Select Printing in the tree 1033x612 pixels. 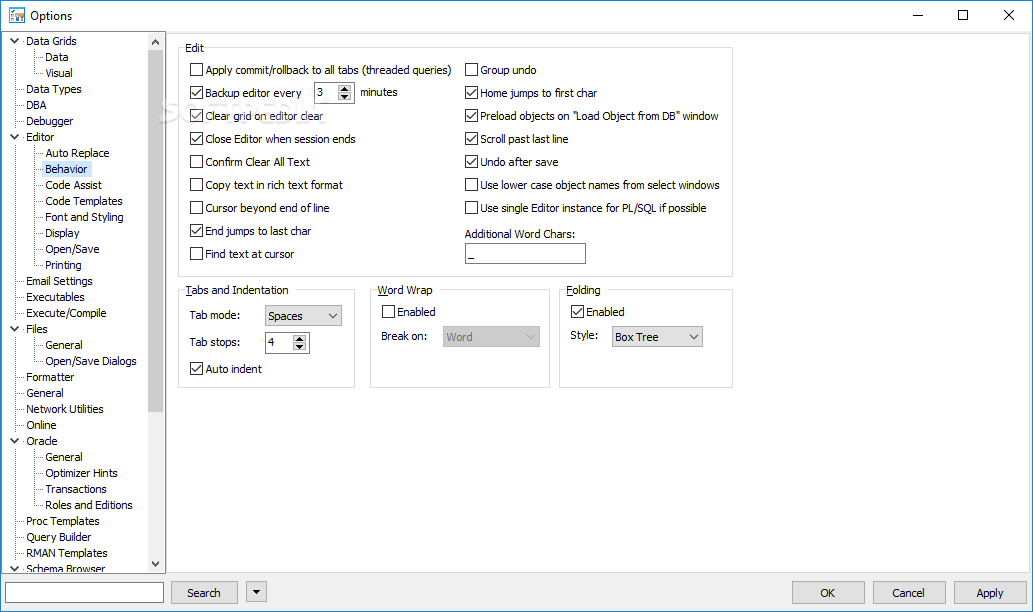pos(63,265)
